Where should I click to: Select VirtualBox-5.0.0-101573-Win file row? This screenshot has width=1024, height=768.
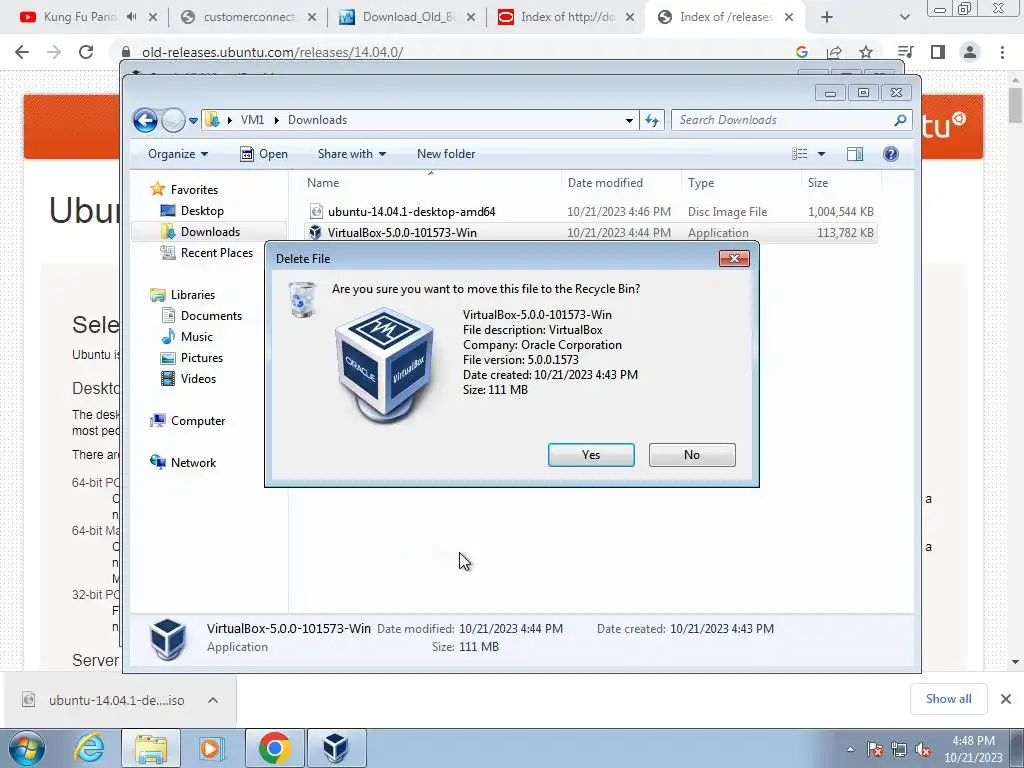point(591,232)
